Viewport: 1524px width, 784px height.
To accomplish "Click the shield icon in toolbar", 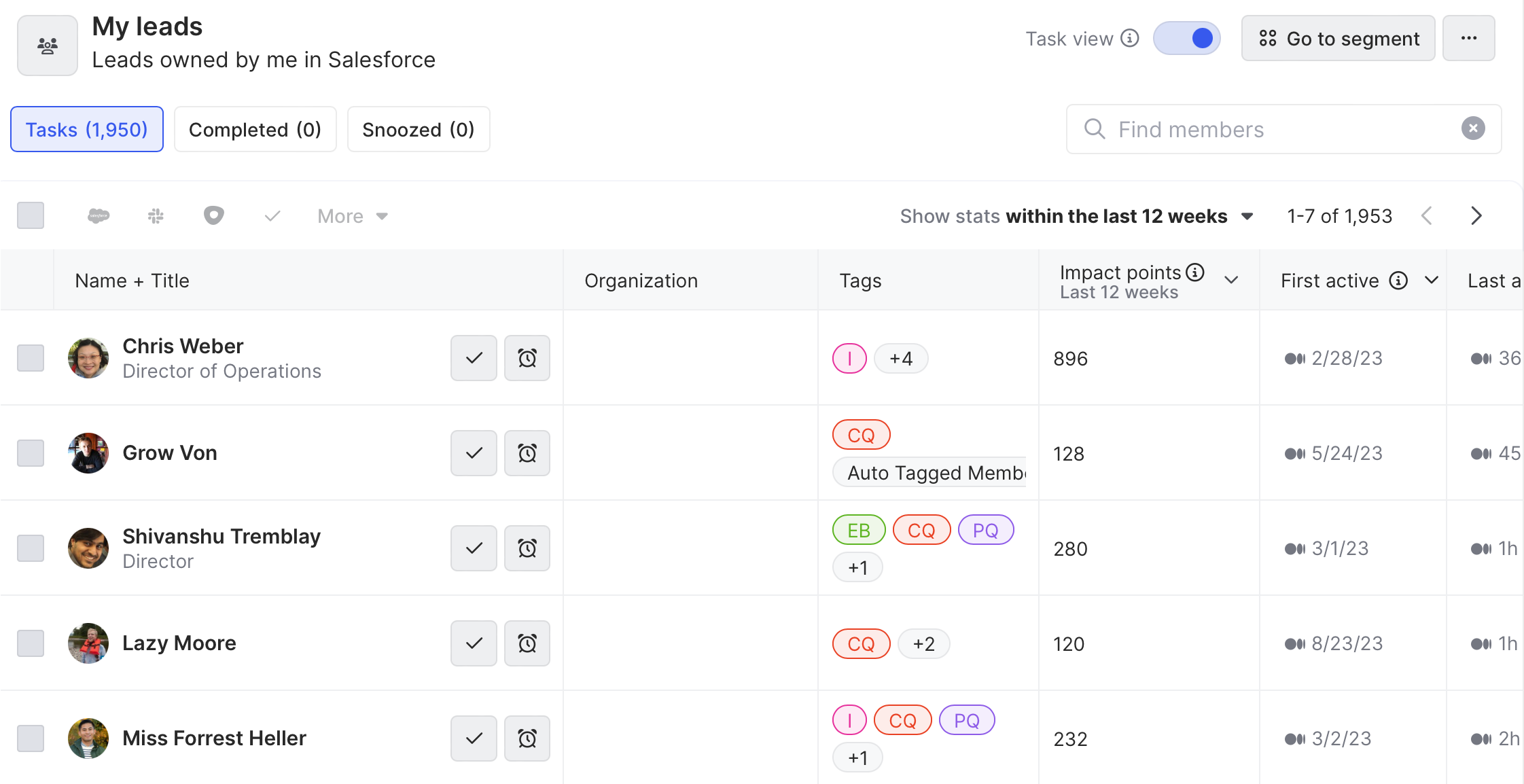I will tap(214, 216).
